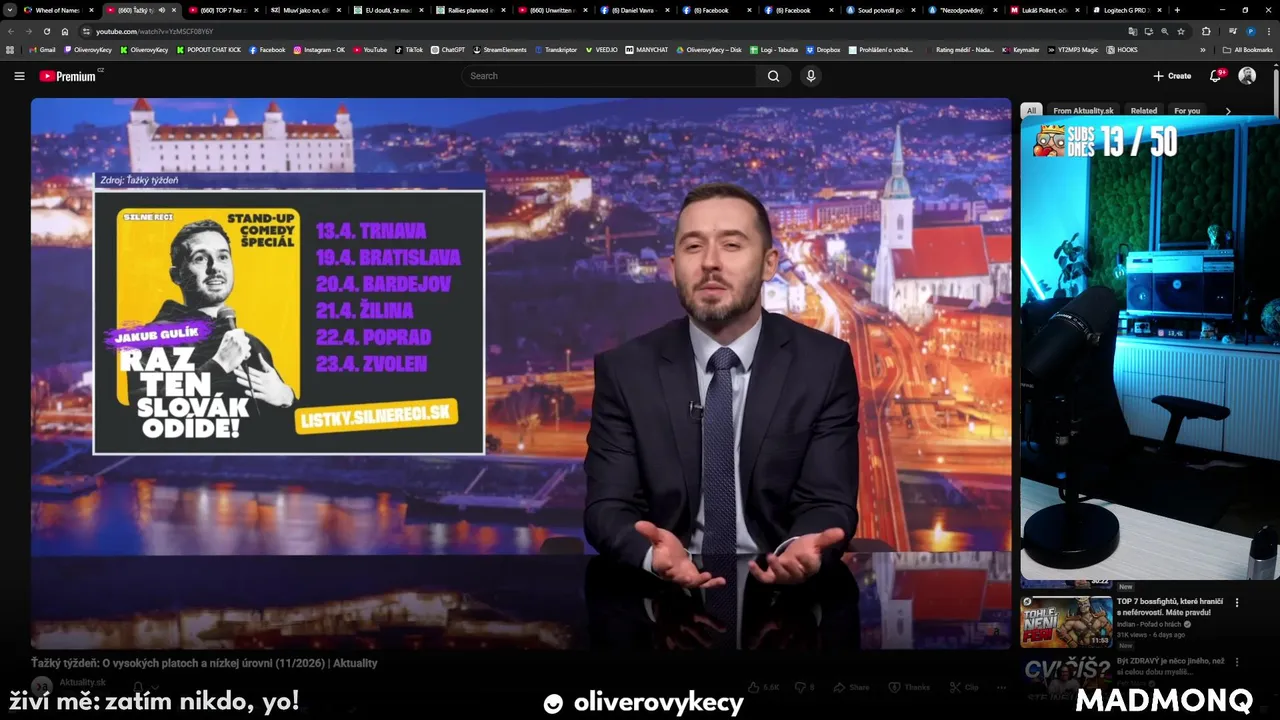
Task: Open the POPOUT CHAT KICK bookmark
Action: click(x=209, y=49)
